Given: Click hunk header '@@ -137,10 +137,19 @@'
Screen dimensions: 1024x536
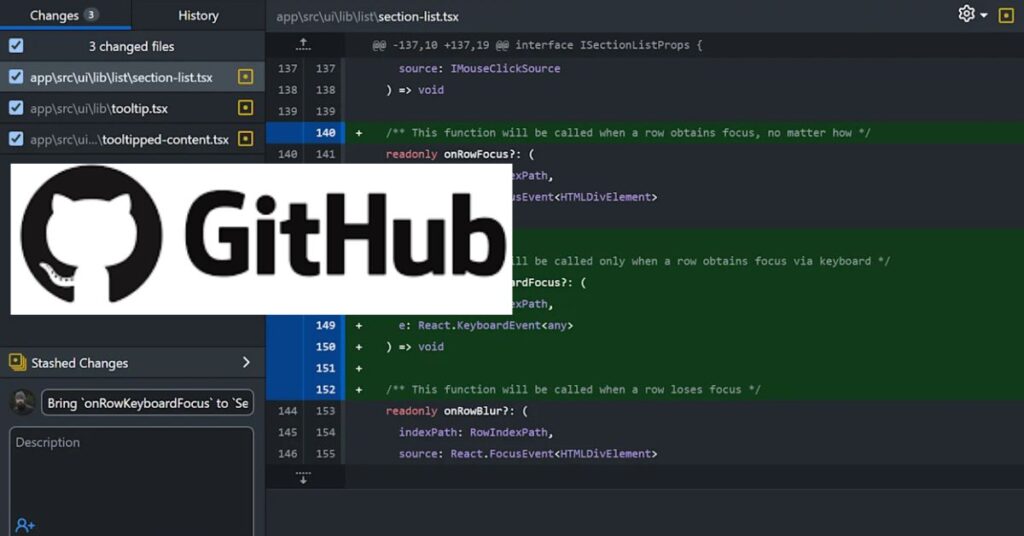Looking at the screenshot, I should point(440,45).
